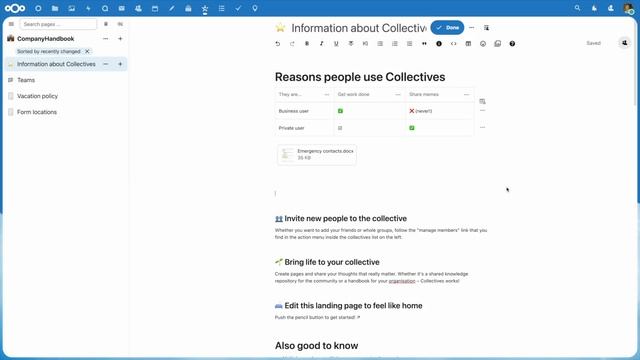
Task: Toggle strikethrough formatting
Action: pos(351,44)
